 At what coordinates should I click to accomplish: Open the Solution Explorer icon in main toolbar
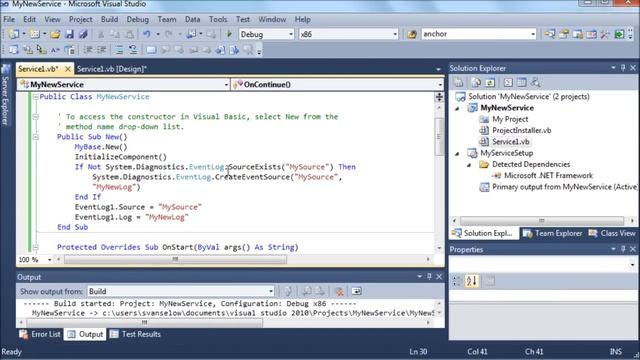(550, 34)
